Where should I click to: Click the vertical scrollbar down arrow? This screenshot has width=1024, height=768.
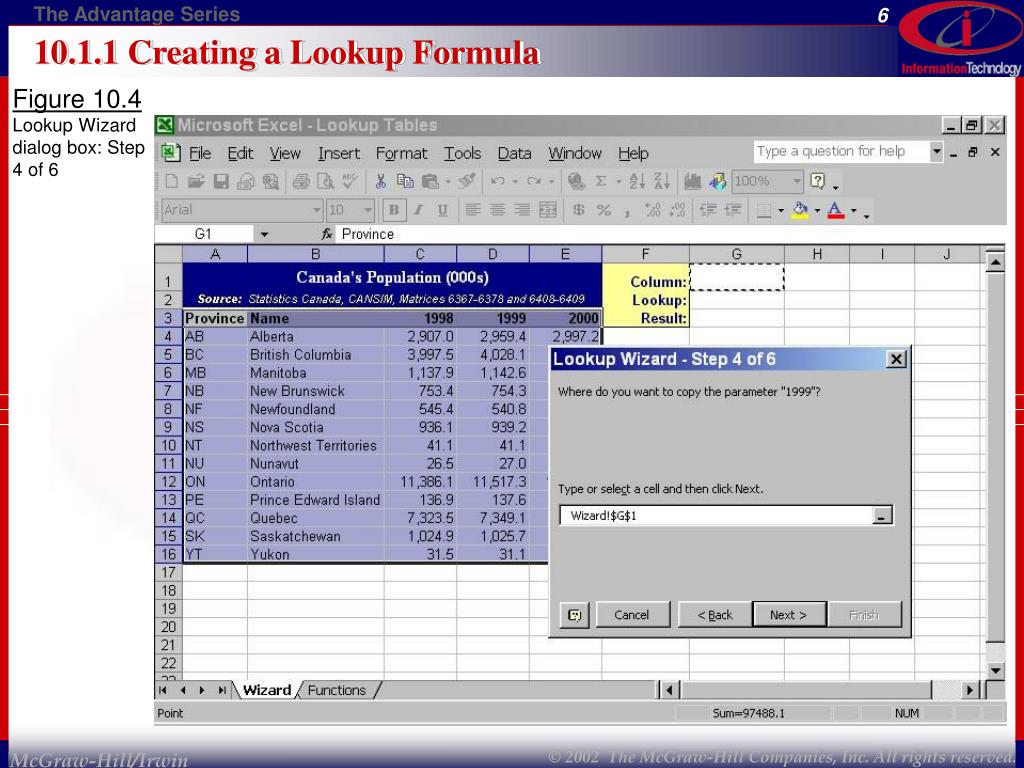point(995,671)
